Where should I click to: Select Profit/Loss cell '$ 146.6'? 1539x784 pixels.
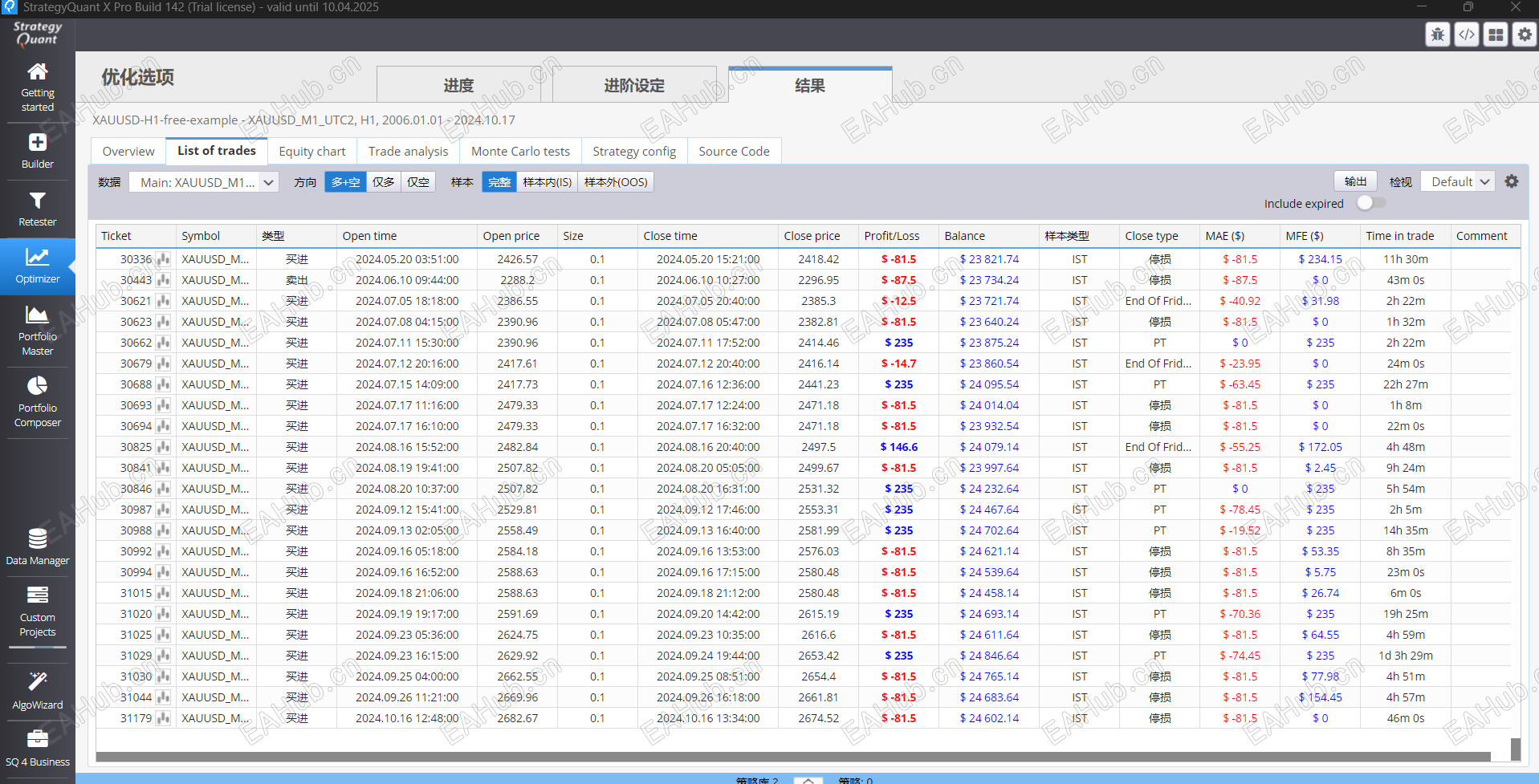[898, 447]
